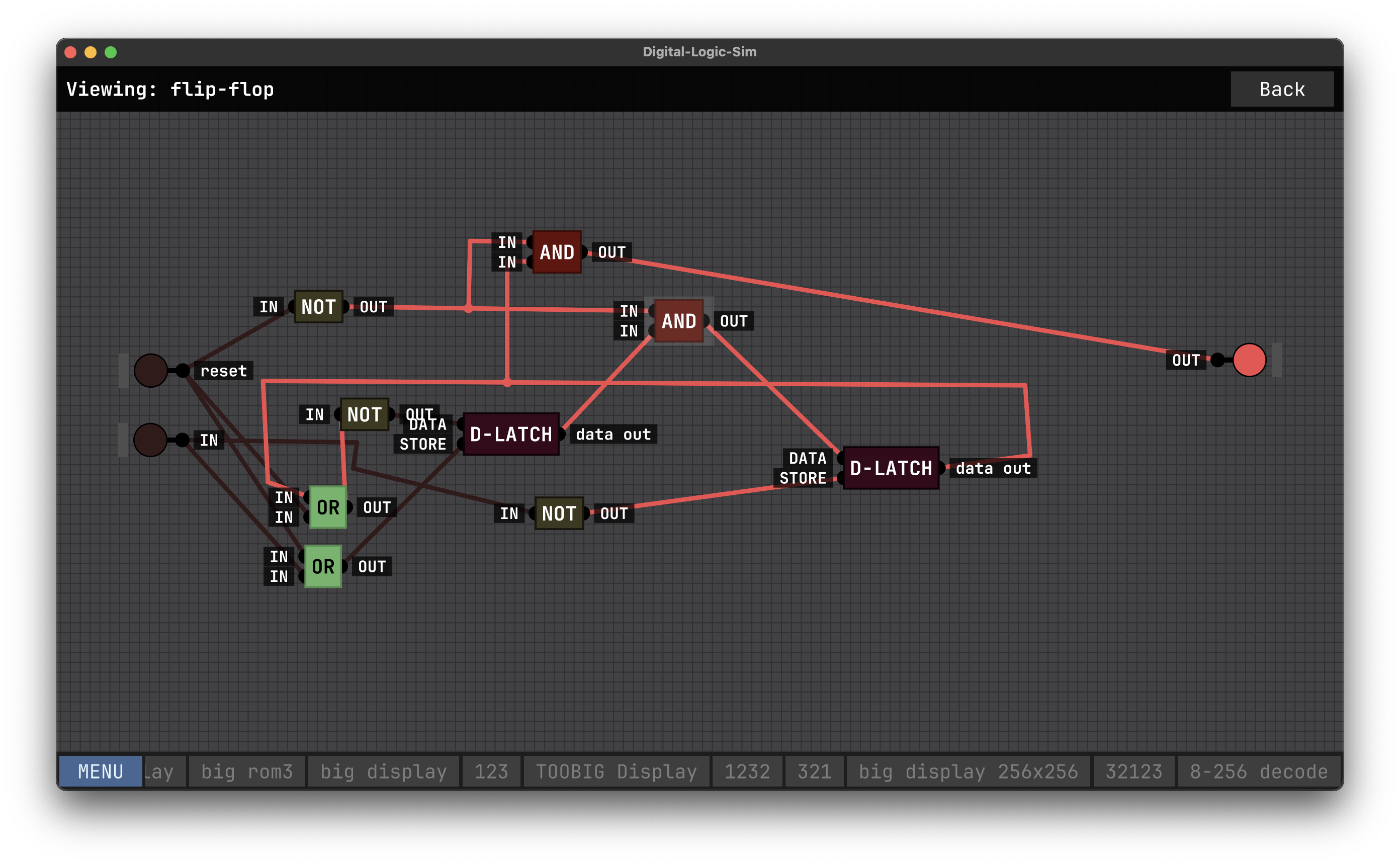Toggle the reset input node
Image resolution: width=1400 pixels, height=865 pixels.
coord(150,371)
